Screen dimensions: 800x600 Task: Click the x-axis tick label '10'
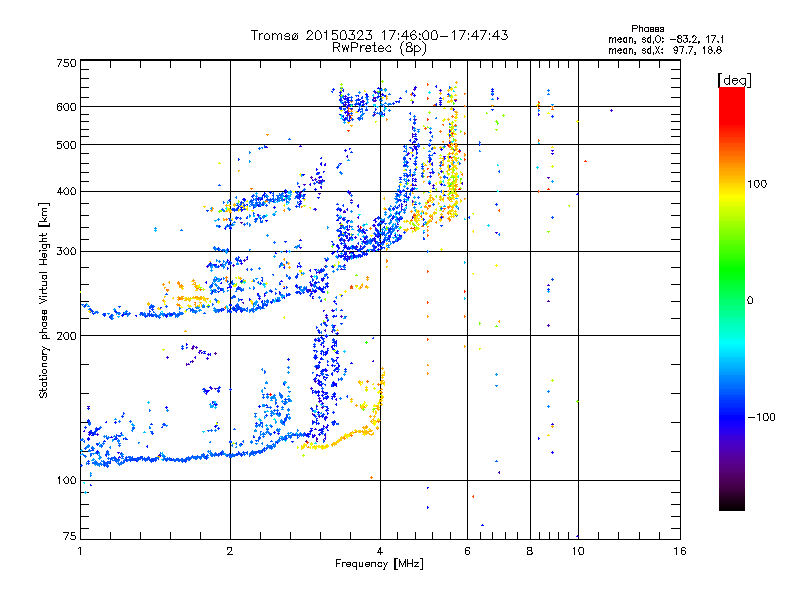[x=578, y=551]
